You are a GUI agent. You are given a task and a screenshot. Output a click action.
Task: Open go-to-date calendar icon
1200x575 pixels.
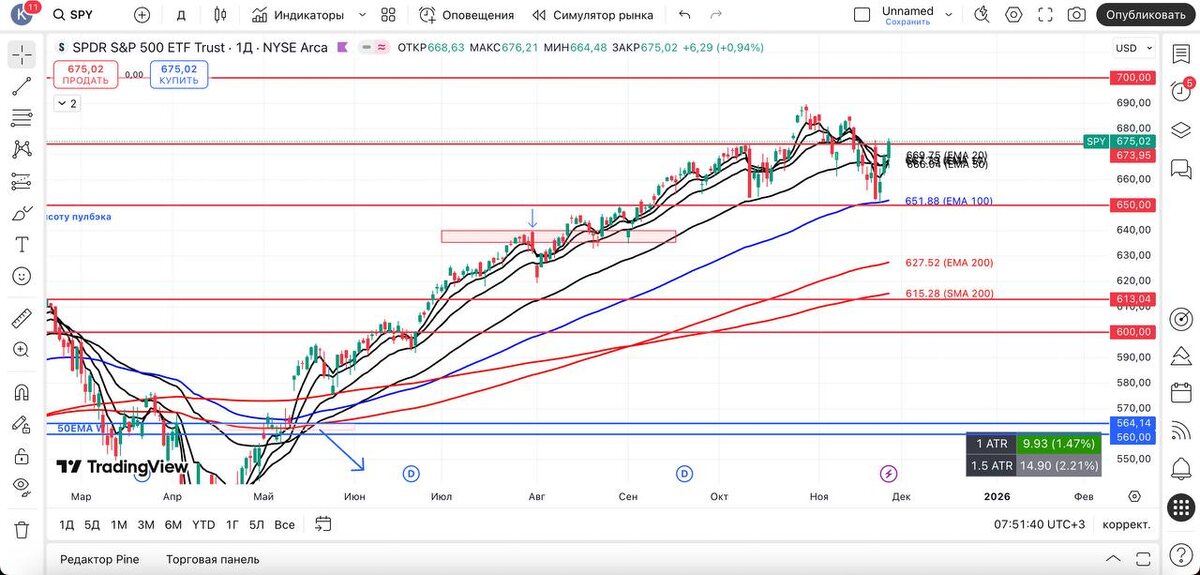pyautogui.click(x=322, y=523)
